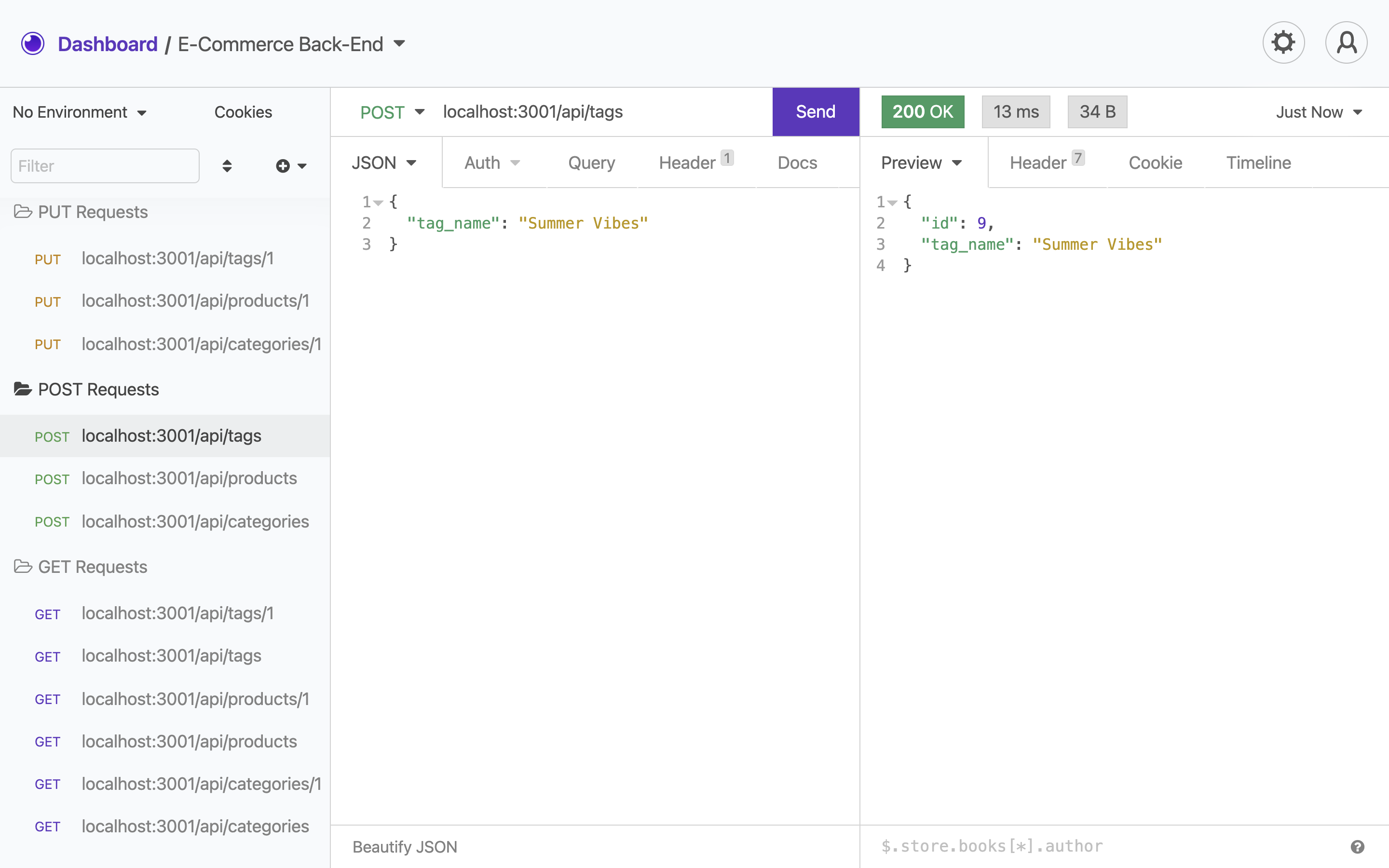Screen dimensions: 1389x868
Task: Open the E-Commerce Back-End workspace dropdown
Action: [400, 43]
